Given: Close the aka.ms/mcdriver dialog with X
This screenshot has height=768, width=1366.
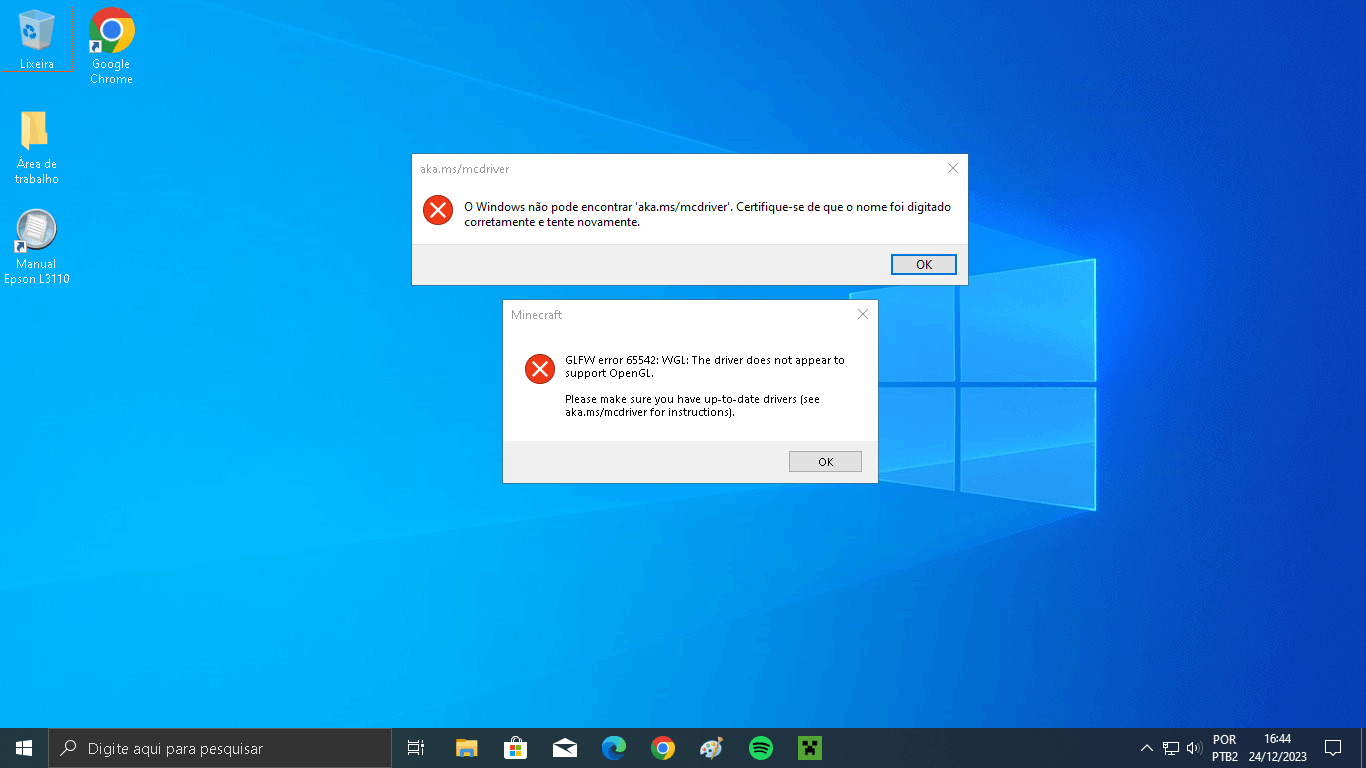Looking at the screenshot, I should 952,168.
